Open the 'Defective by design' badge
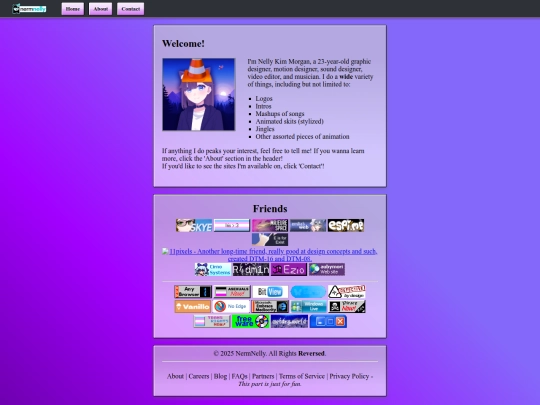The height and width of the screenshot is (405, 540). click(346, 292)
